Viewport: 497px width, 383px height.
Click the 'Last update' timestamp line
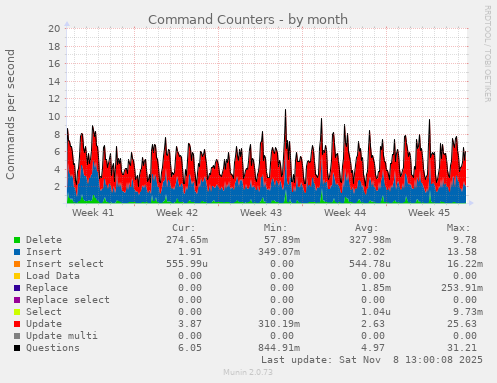click(x=372, y=360)
